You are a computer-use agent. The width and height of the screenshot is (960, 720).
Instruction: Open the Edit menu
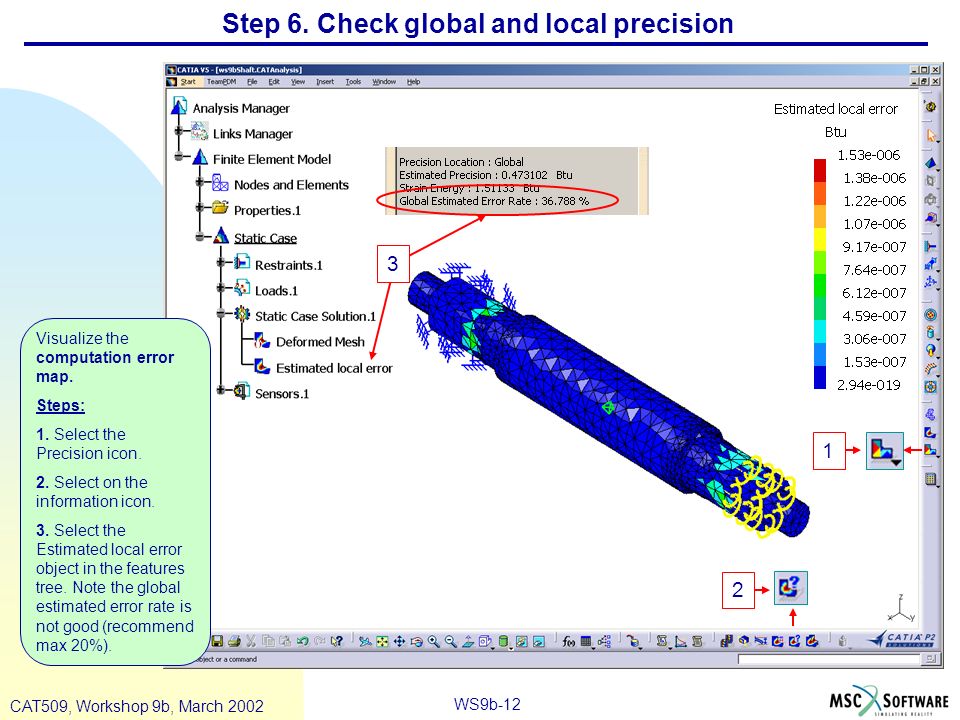tap(274, 81)
